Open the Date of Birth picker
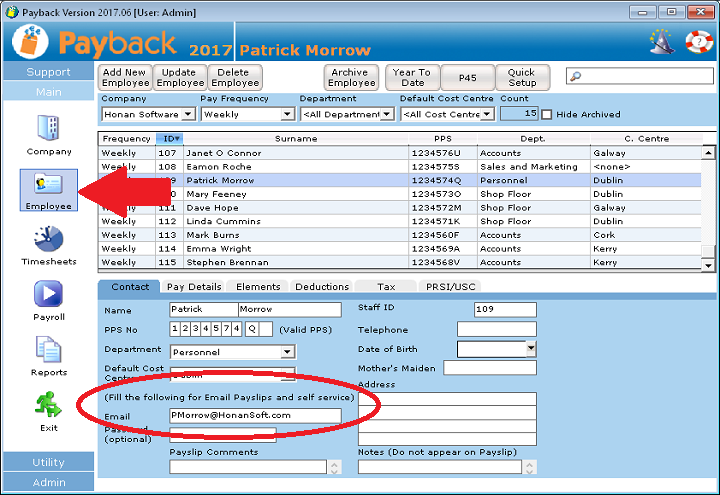Screen dimensions: 720x495 click(x=531, y=349)
